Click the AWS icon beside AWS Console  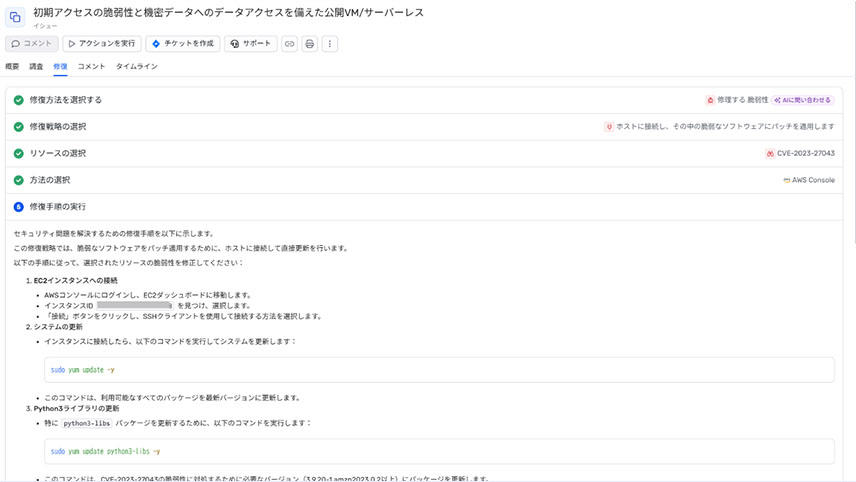[x=787, y=180]
